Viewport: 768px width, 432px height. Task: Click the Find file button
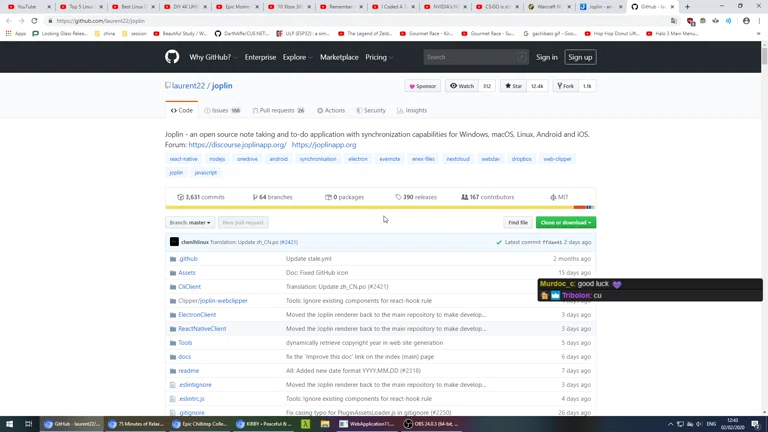pos(518,222)
